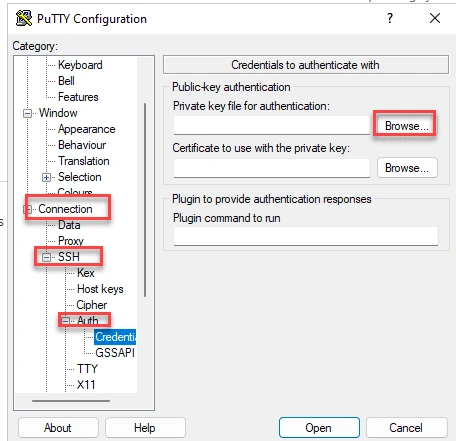Collapse the Auth tree node
Viewport: 456px width, 441px height.
pyautogui.click(x=65, y=321)
